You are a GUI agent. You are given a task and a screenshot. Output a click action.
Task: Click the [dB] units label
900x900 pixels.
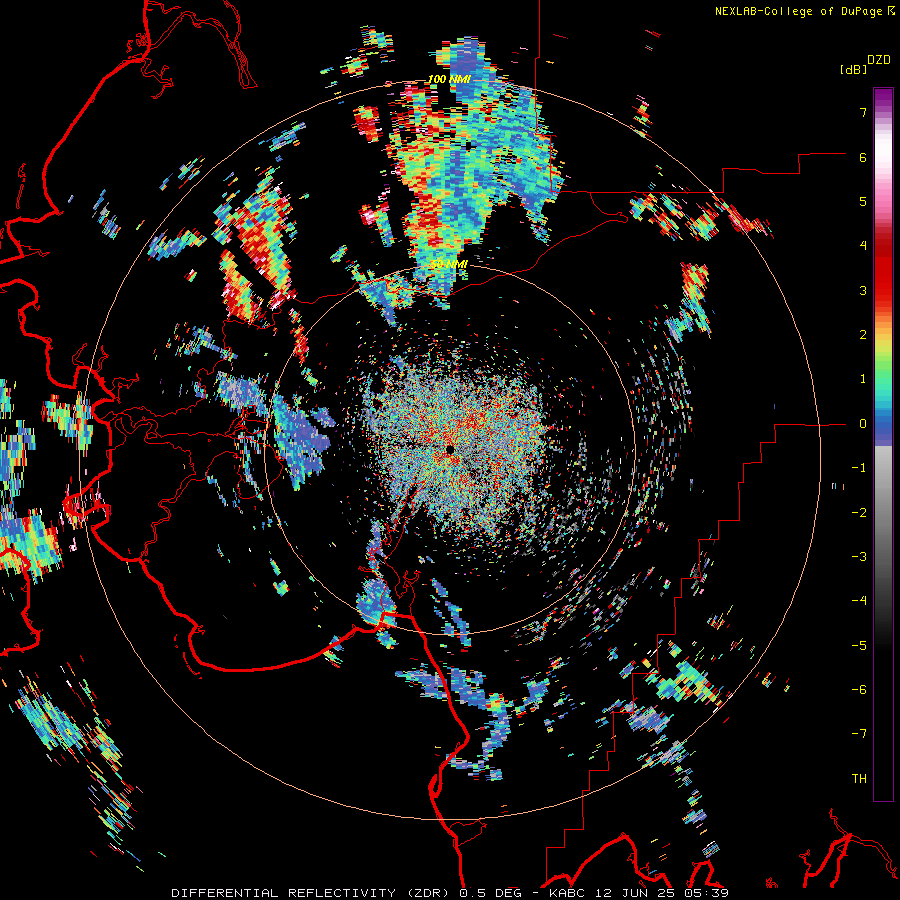853,69
